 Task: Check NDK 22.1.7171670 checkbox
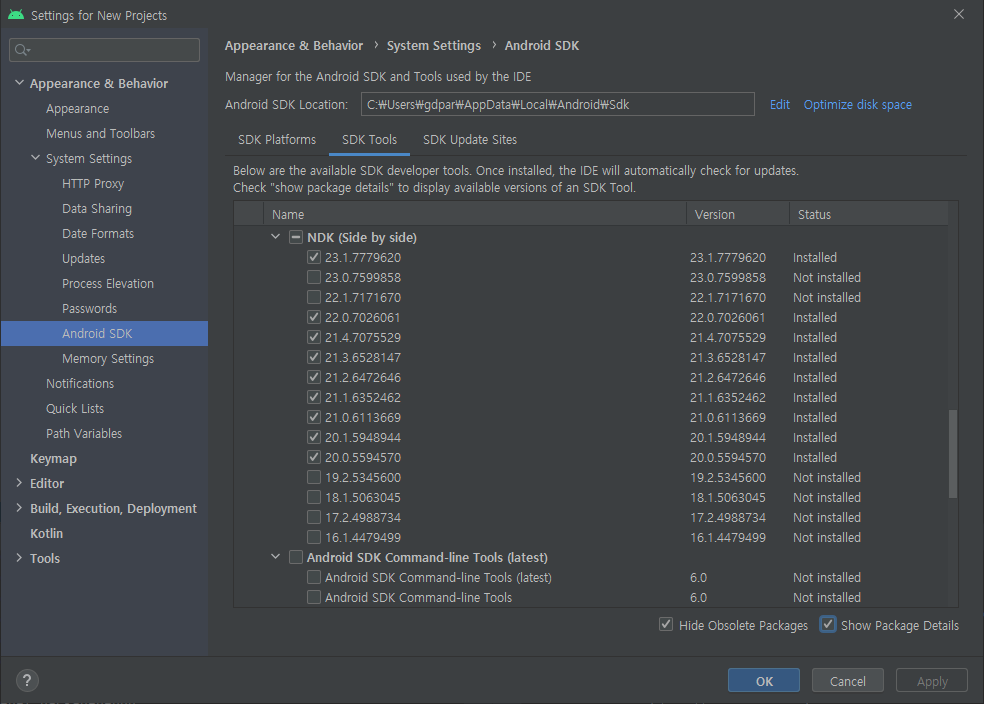314,297
